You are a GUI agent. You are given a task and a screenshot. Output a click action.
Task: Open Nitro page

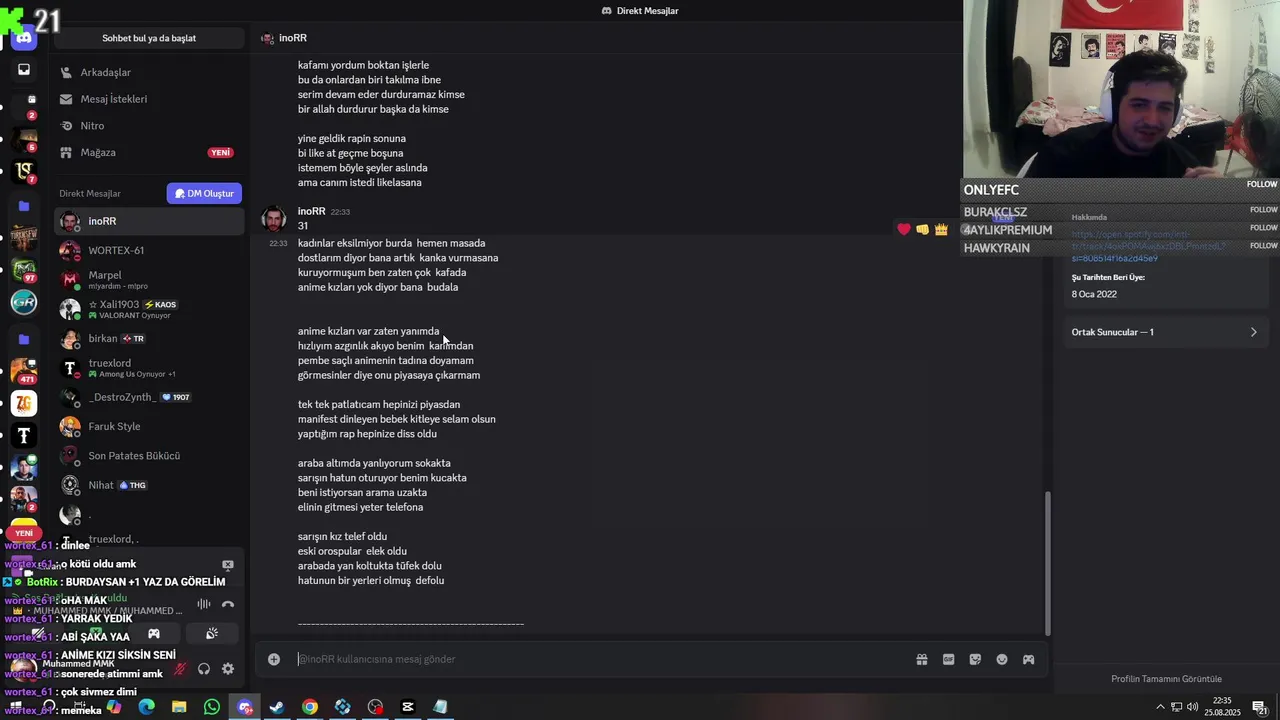click(150, 126)
